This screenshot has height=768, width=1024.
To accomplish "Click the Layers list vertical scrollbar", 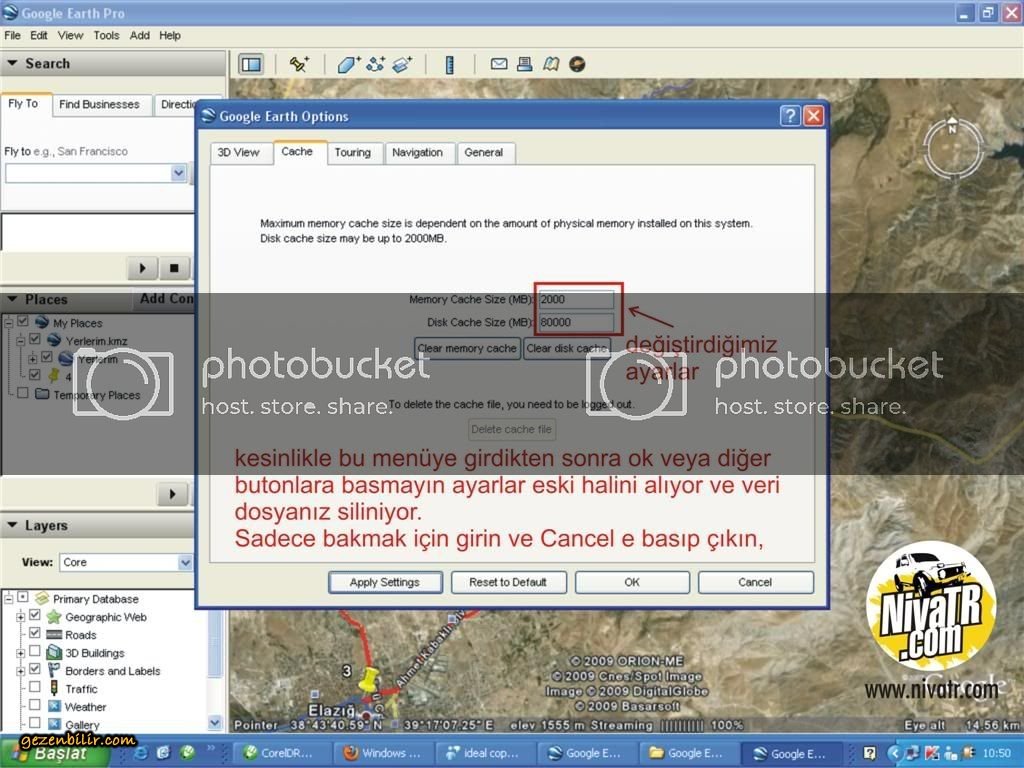I will click(x=215, y=650).
